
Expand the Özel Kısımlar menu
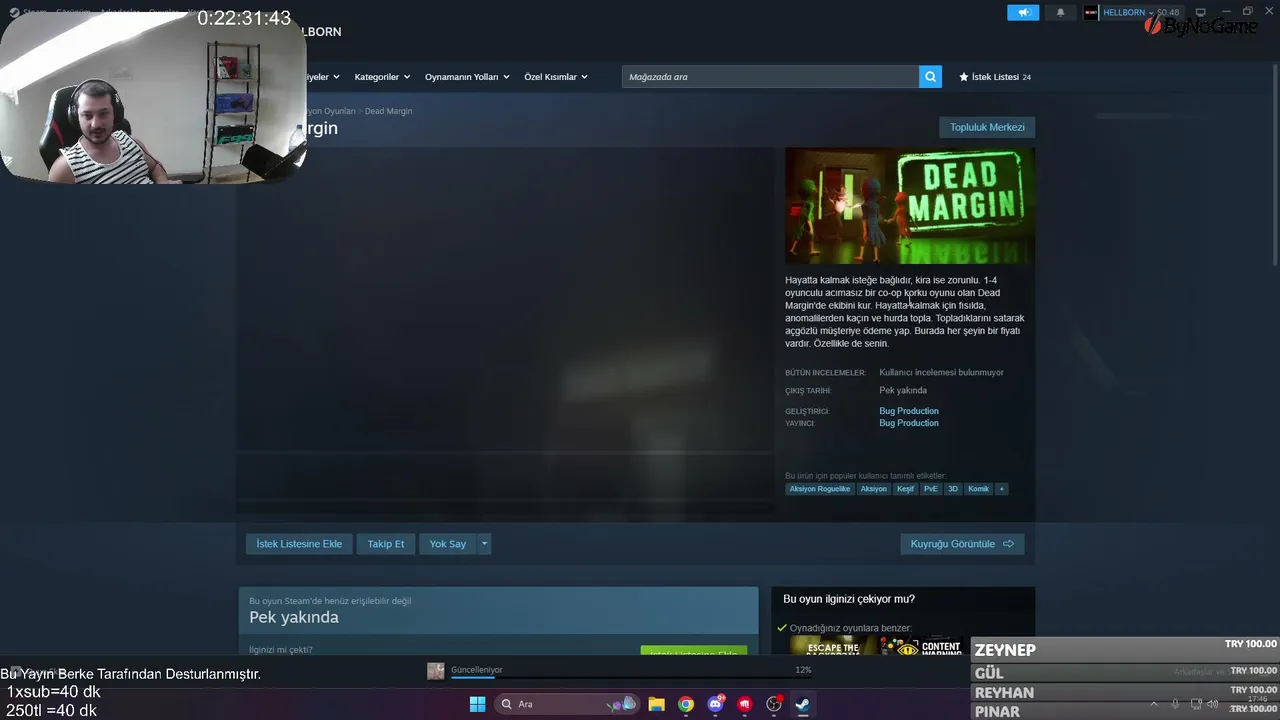pyautogui.click(x=556, y=77)
